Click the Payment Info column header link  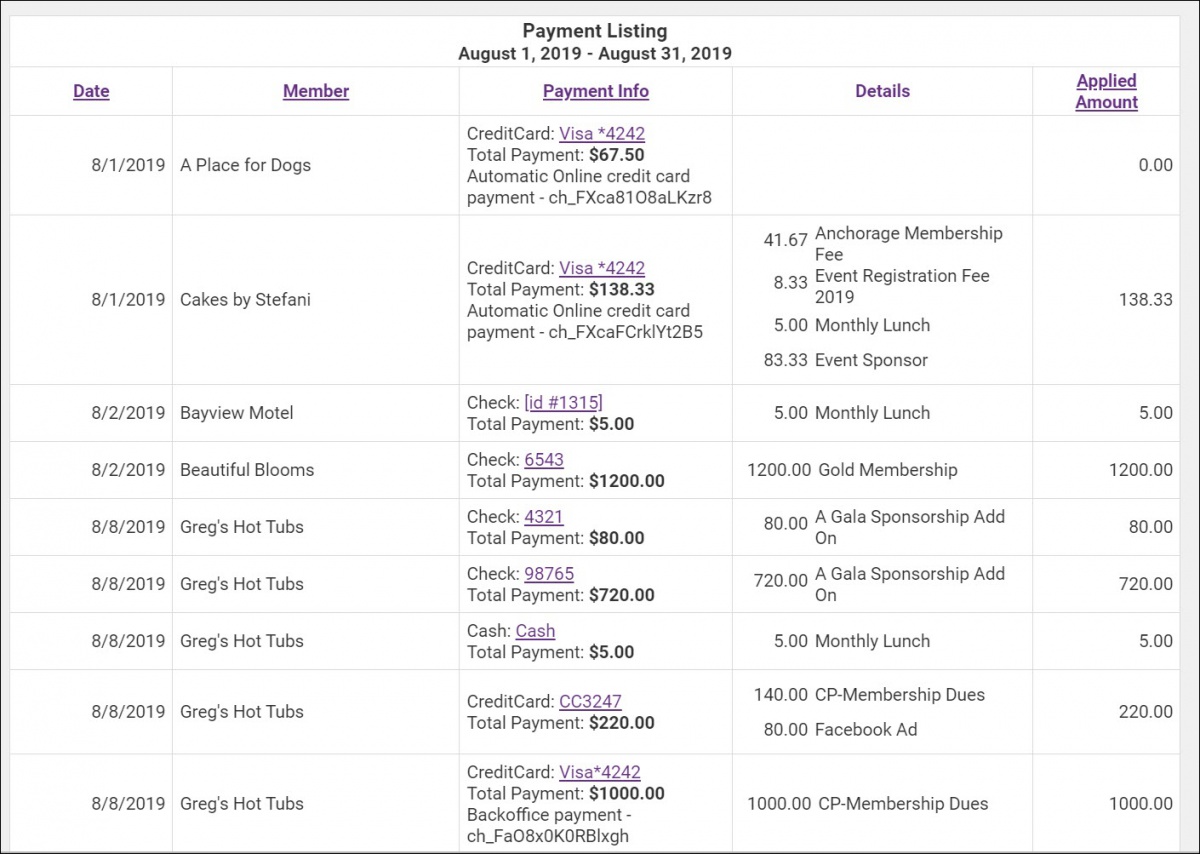[595, 91]
